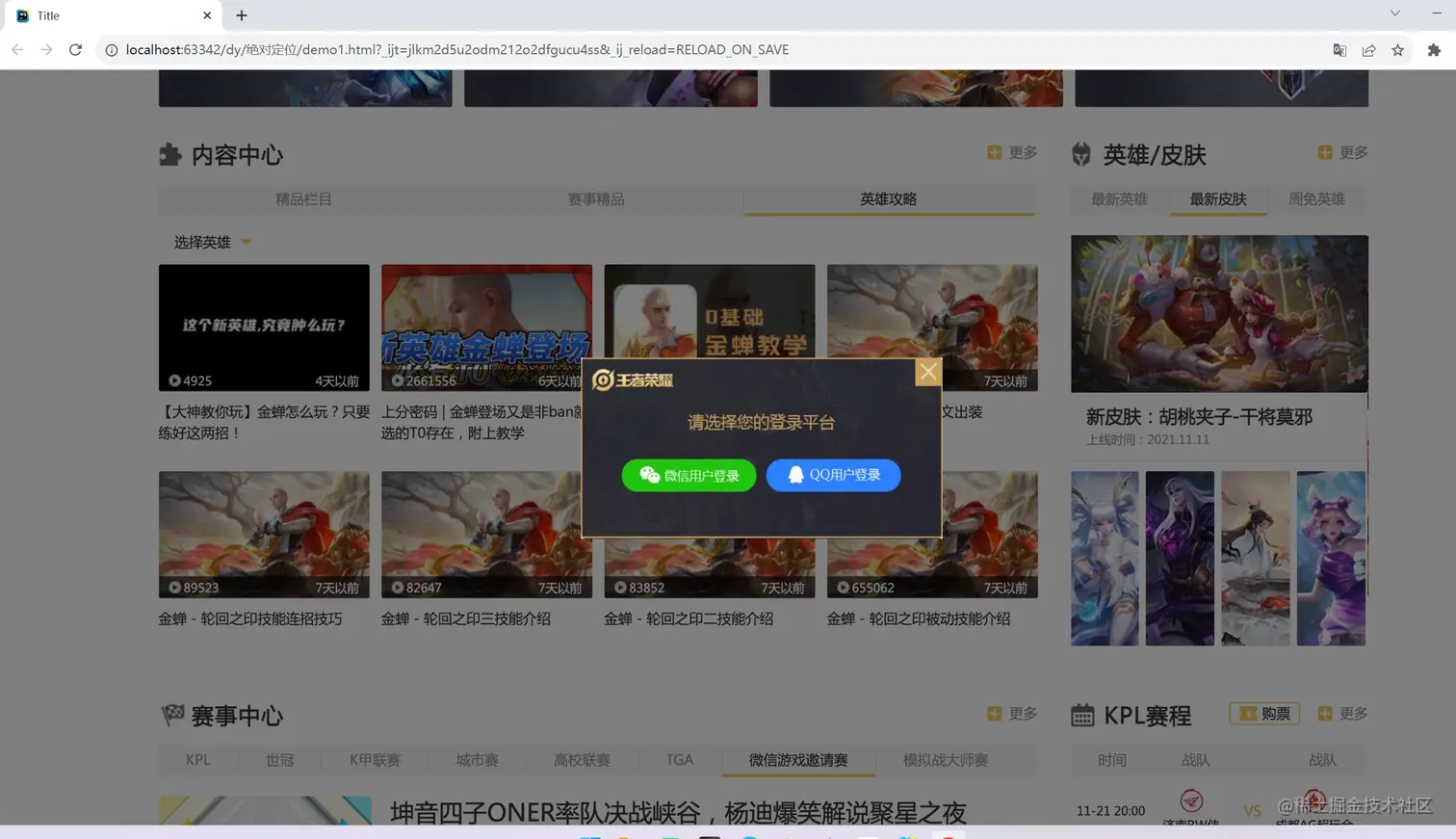Screen dimensions: 1456x839
Task: Select the 城市赛 event tab
Action: [x=478, y=760]
